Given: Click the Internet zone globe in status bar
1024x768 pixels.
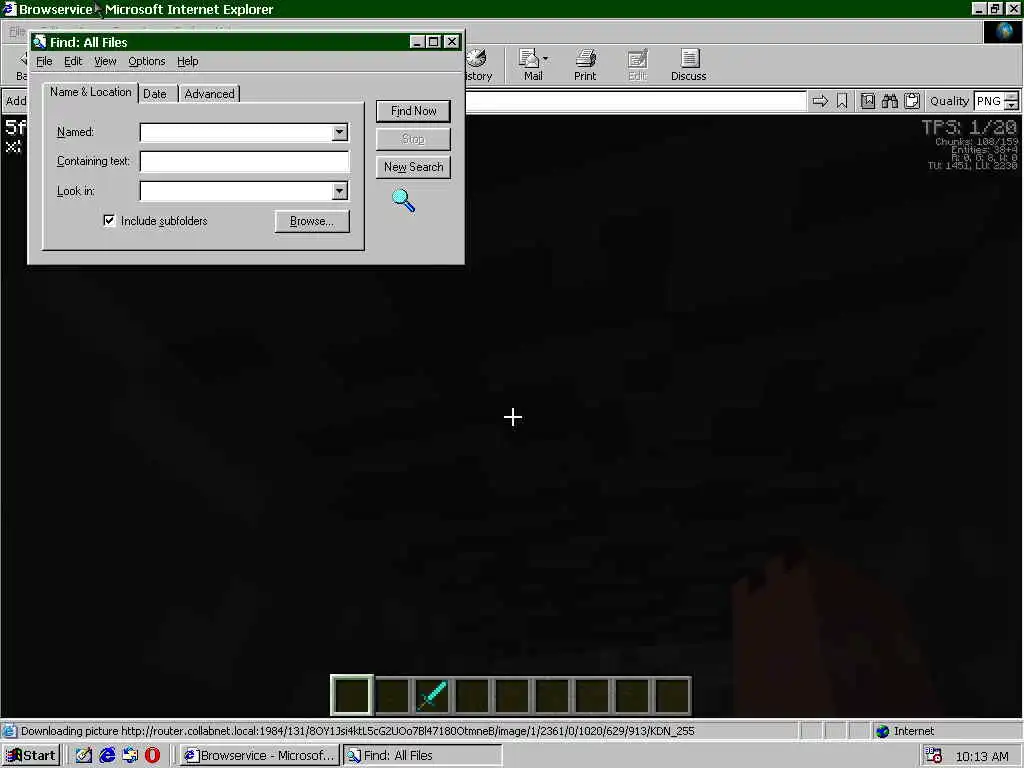Looking at the screenshot, I should (x=882, y=731).
